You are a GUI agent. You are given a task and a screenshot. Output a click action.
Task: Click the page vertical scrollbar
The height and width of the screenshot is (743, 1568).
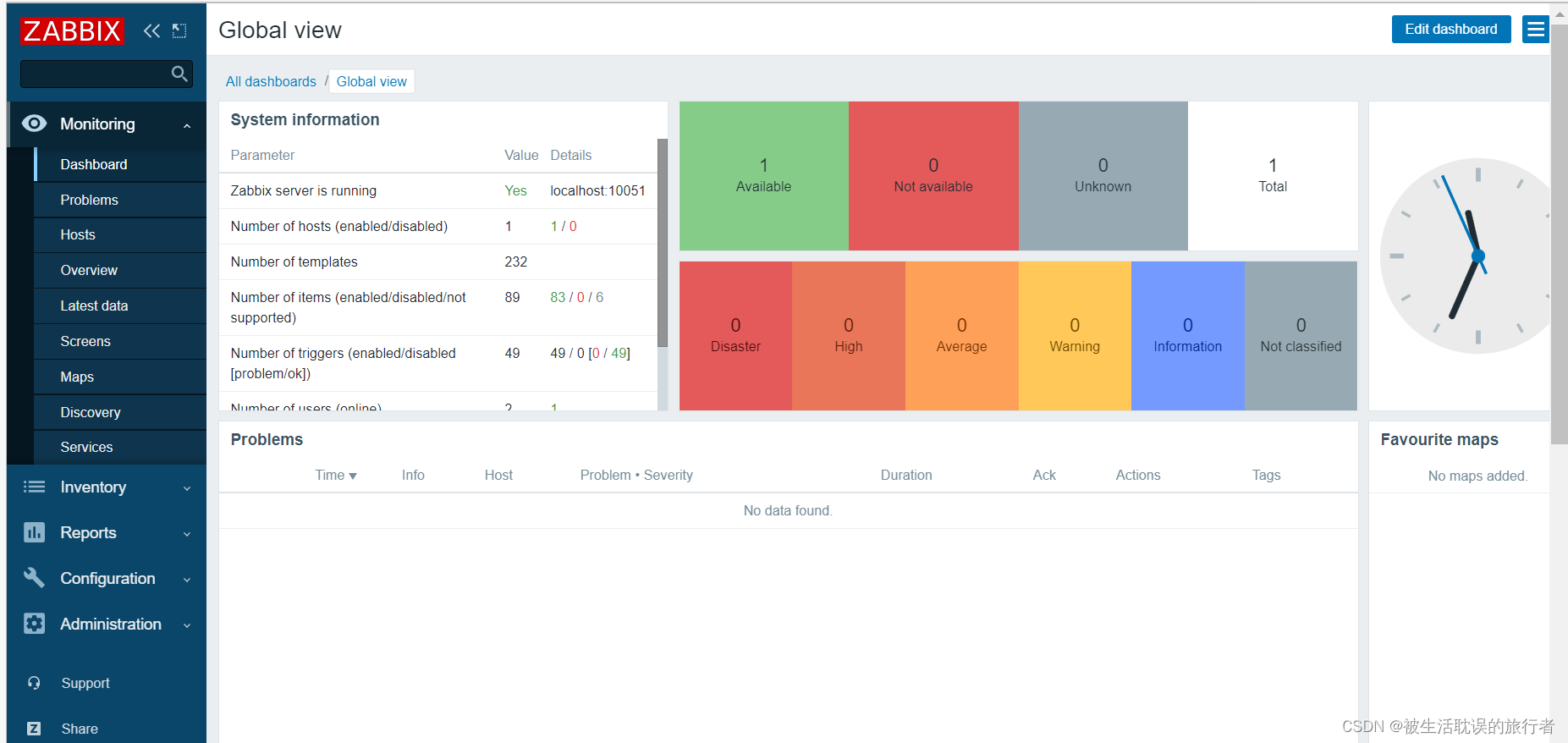coord(1559,233)
